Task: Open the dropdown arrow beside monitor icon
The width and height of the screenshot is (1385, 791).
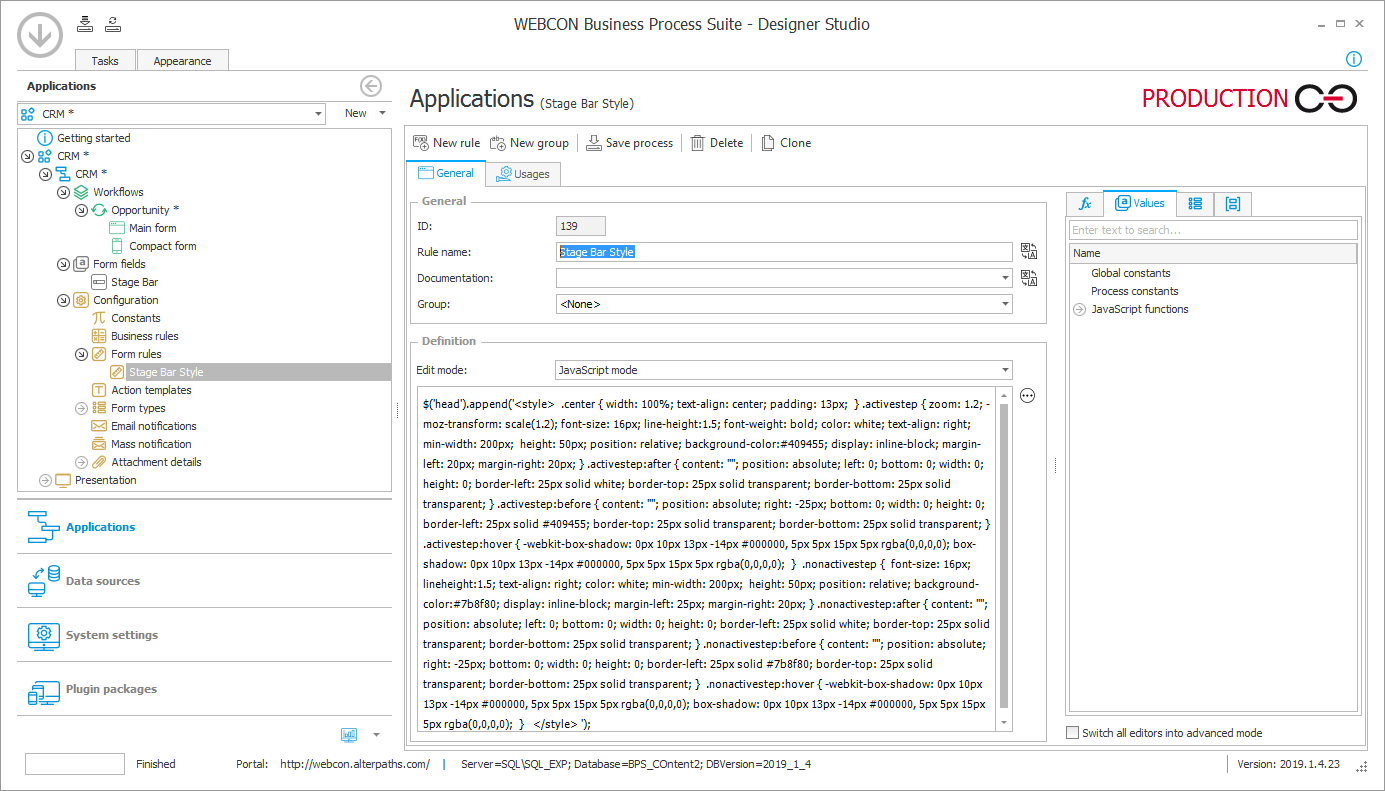Action: 376,735
